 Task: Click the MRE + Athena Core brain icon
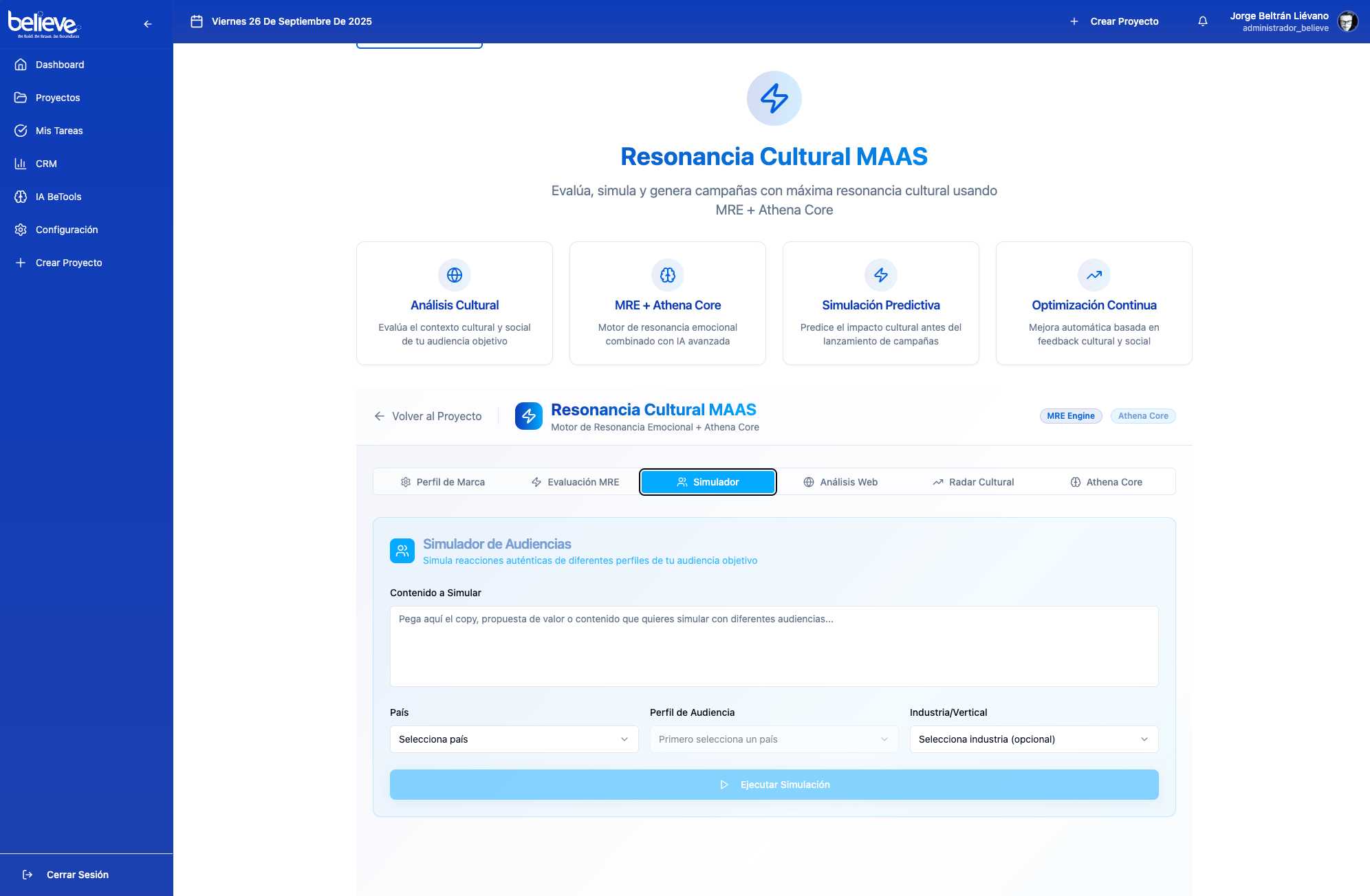[668, 275]
